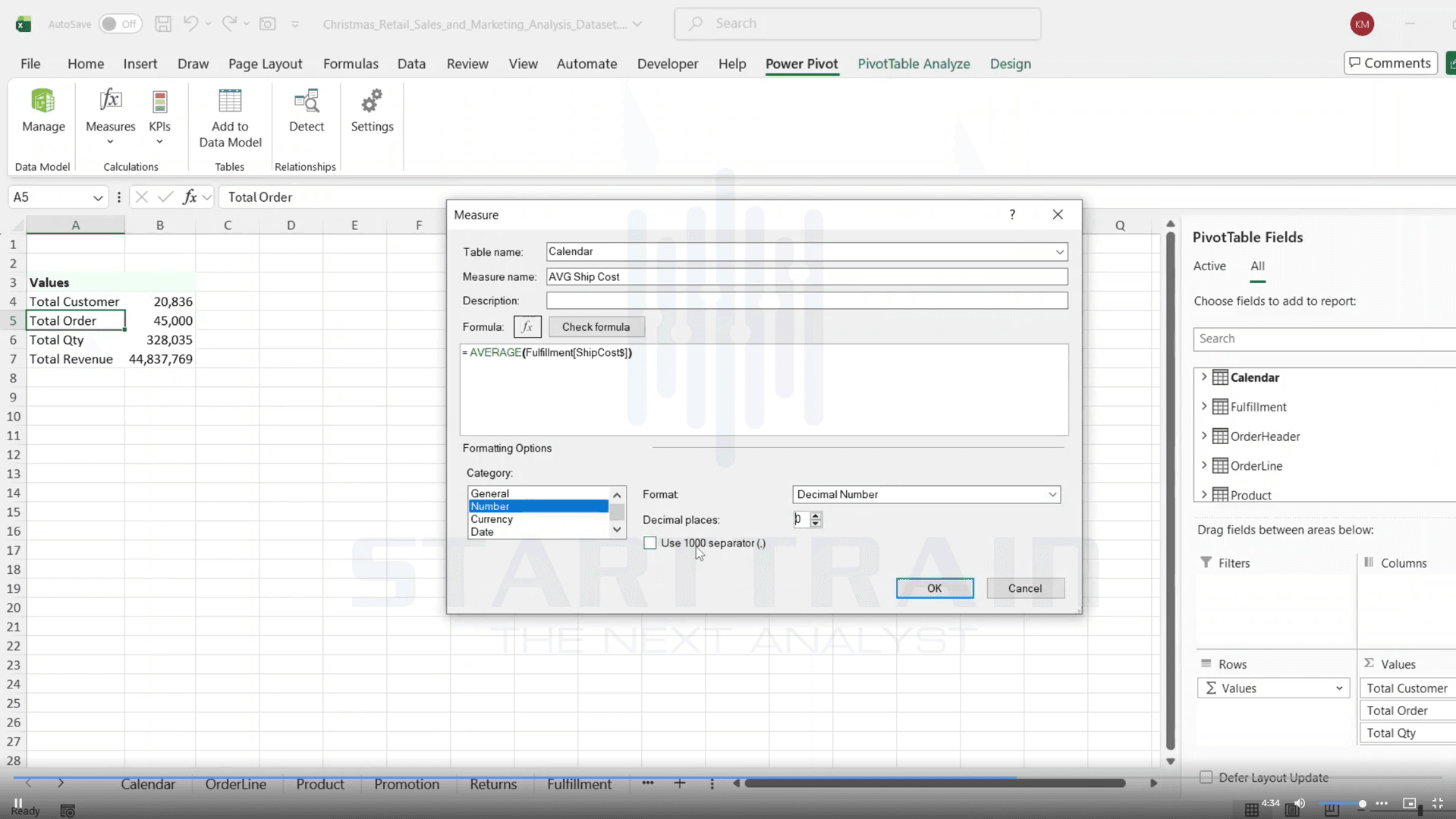Click the horizontal sheet scrollbar thumb
This screenshot has height=819, width=1456.
point(935,783)
